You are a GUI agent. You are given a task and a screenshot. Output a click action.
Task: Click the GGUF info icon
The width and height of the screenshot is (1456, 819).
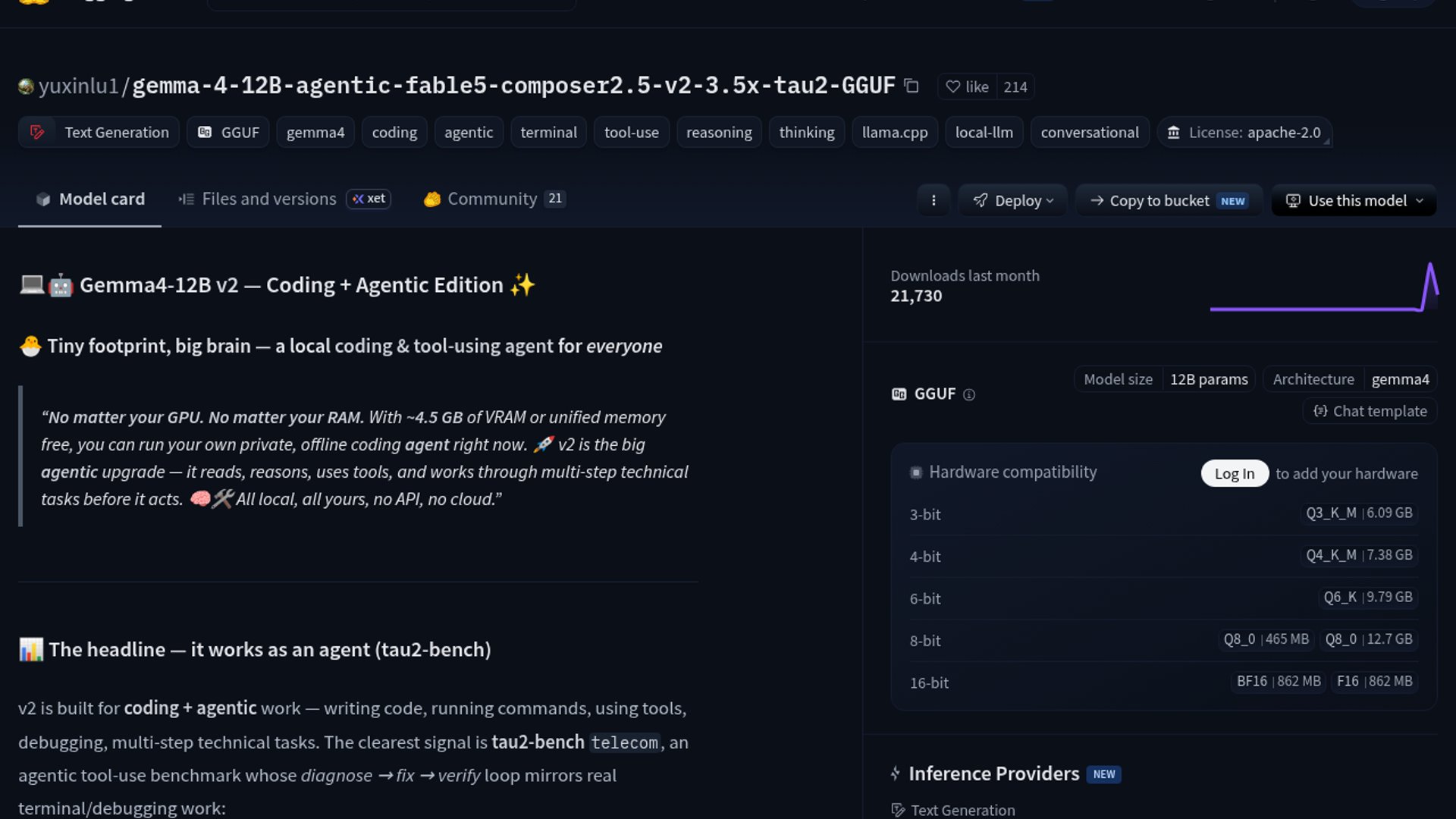(968, 394)
